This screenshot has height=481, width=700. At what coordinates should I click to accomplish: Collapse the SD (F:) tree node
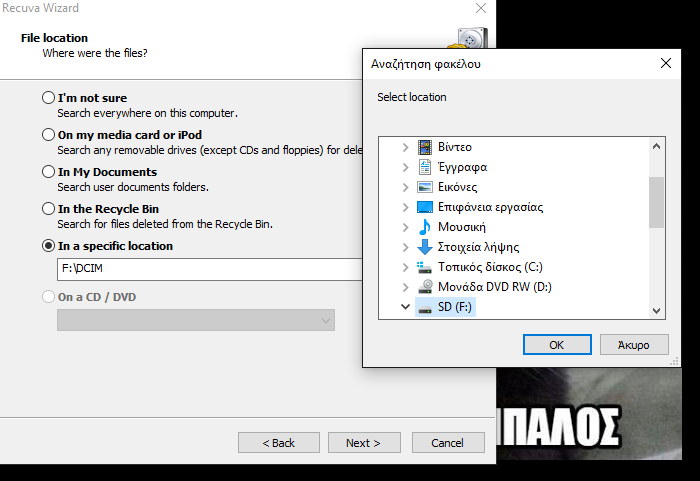click(x=405, y=307)
